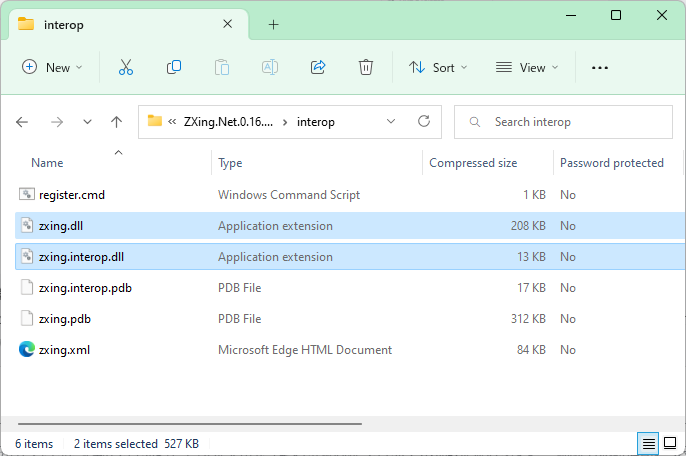Viewport: 686px width, 456px height.
Task: Select the zxing.interop.dll file name
Action: [81, 257]
